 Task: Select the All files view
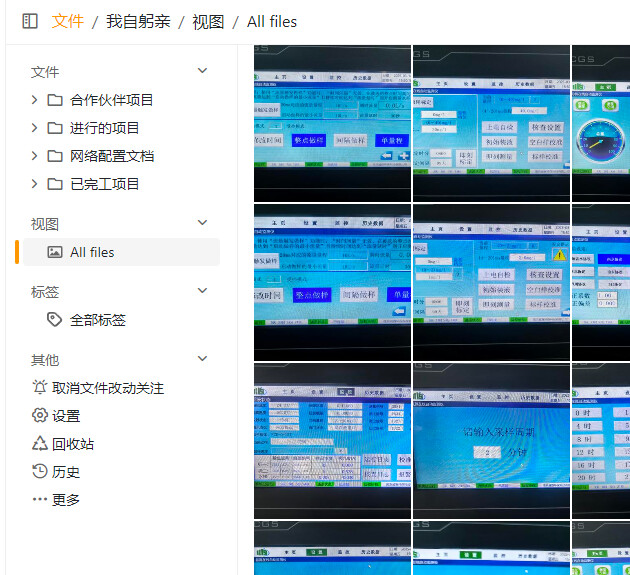pyautogui.click(x=121, y=252)
